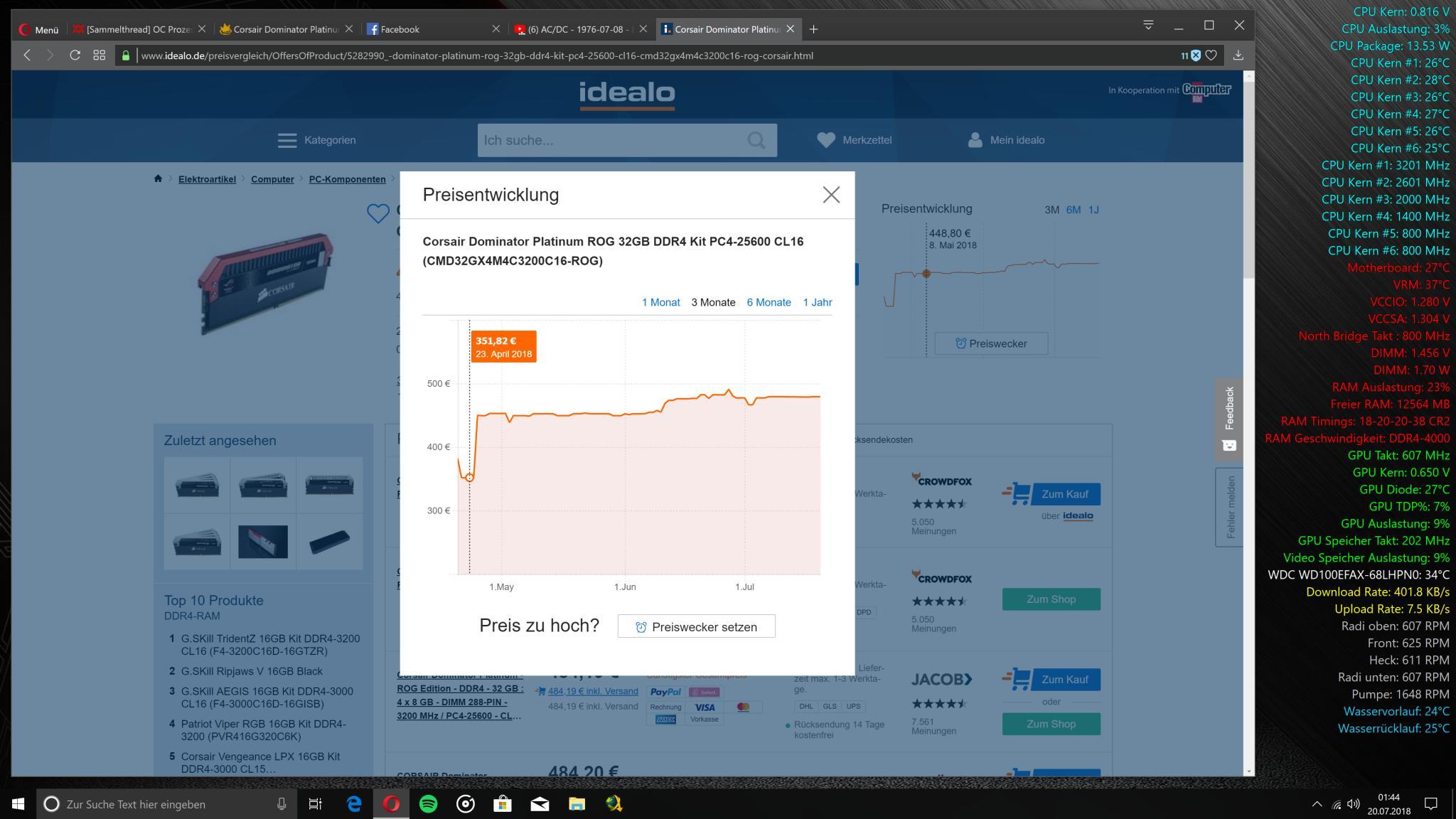
Task: Close the Preisentwicklung dialog with X
Action: tap(831, 195)
